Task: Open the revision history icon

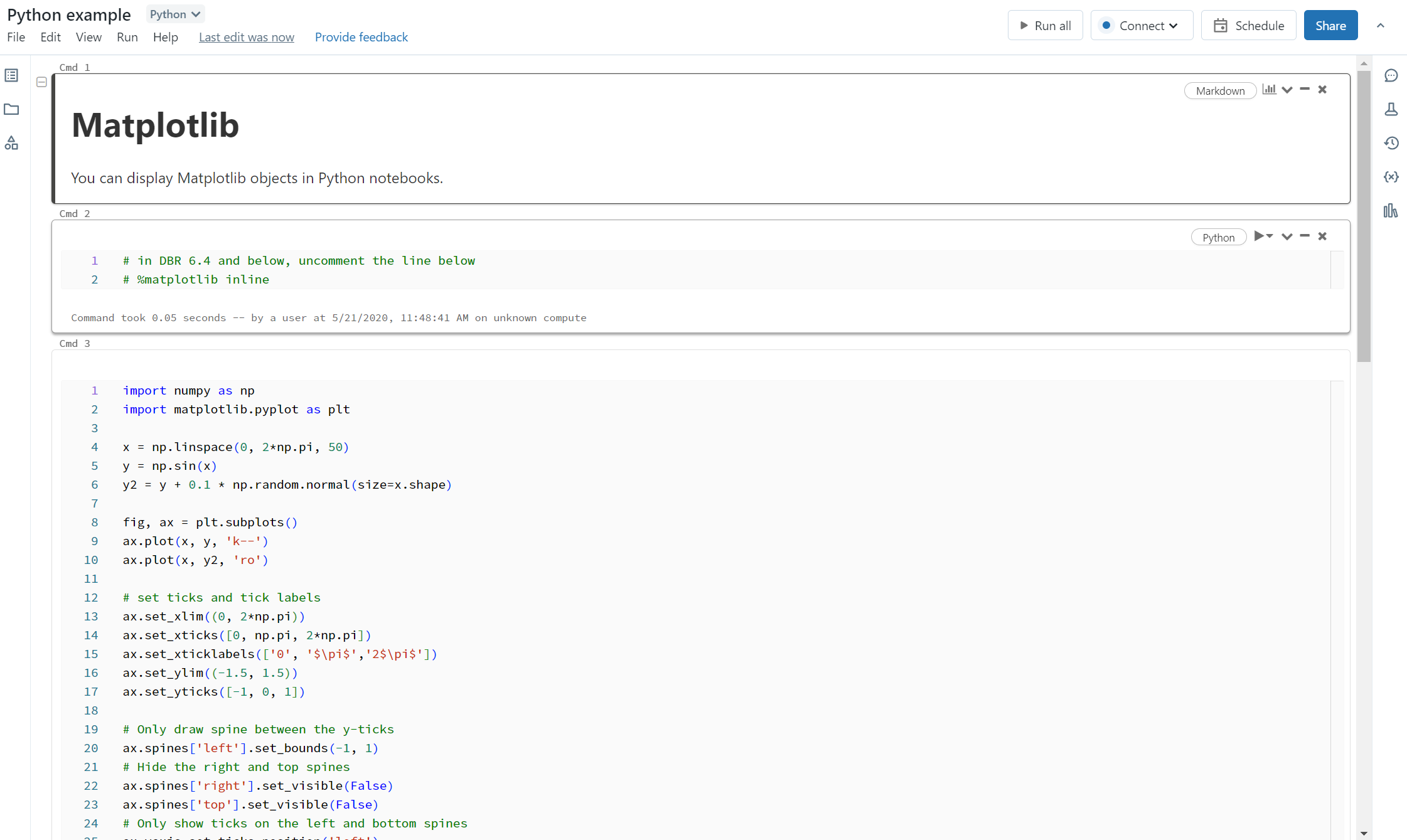Action: tap(1391, 143)
